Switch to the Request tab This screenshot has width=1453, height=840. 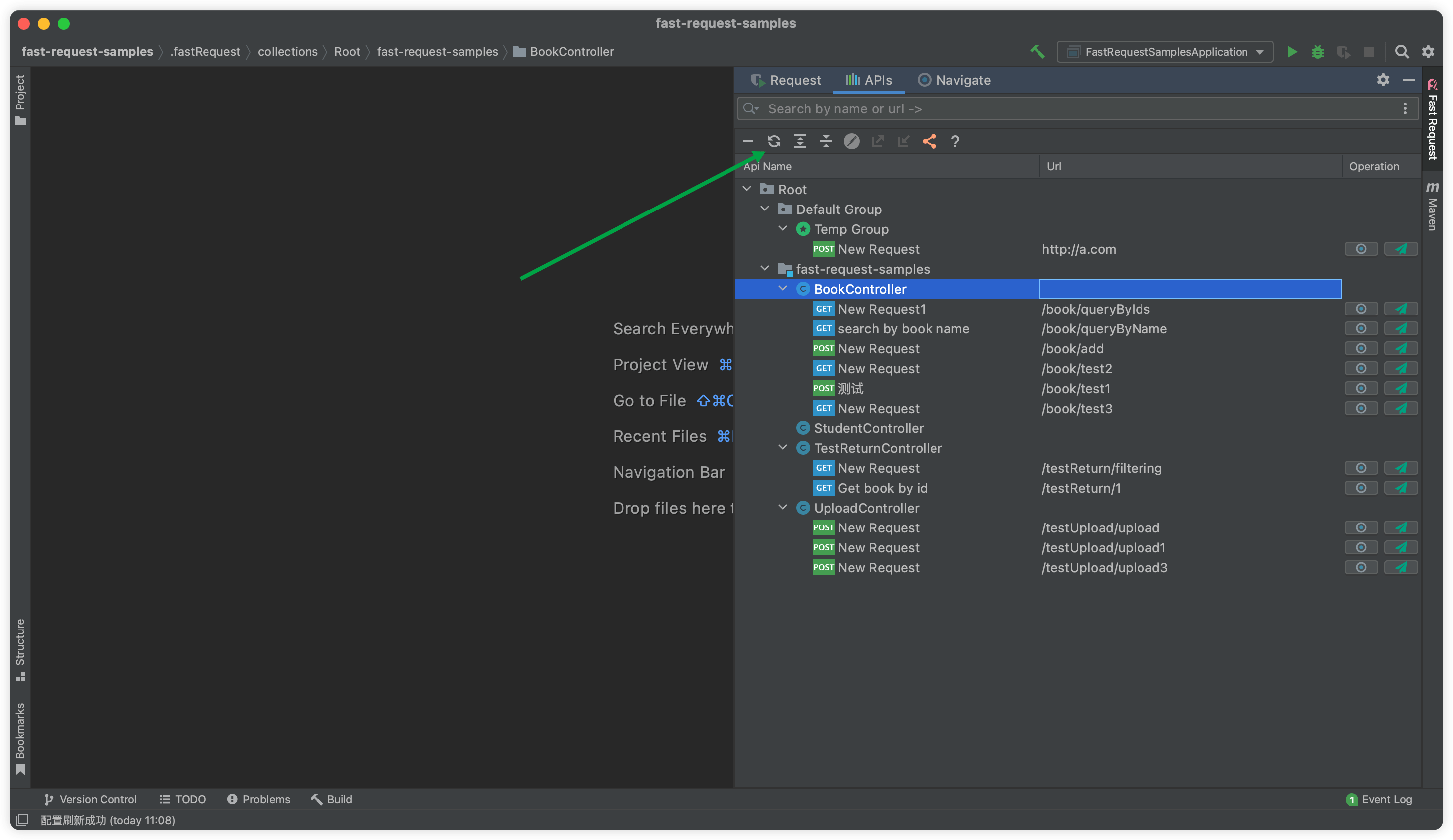pyautogui.click(x=785, y=80)
